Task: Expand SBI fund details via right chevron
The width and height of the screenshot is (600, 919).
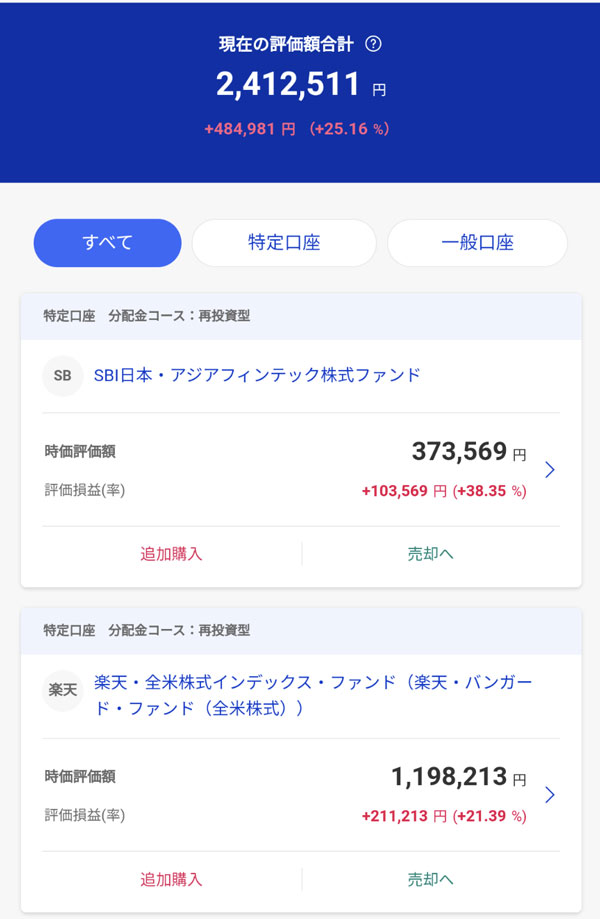Action: click(x=549, y=469)
